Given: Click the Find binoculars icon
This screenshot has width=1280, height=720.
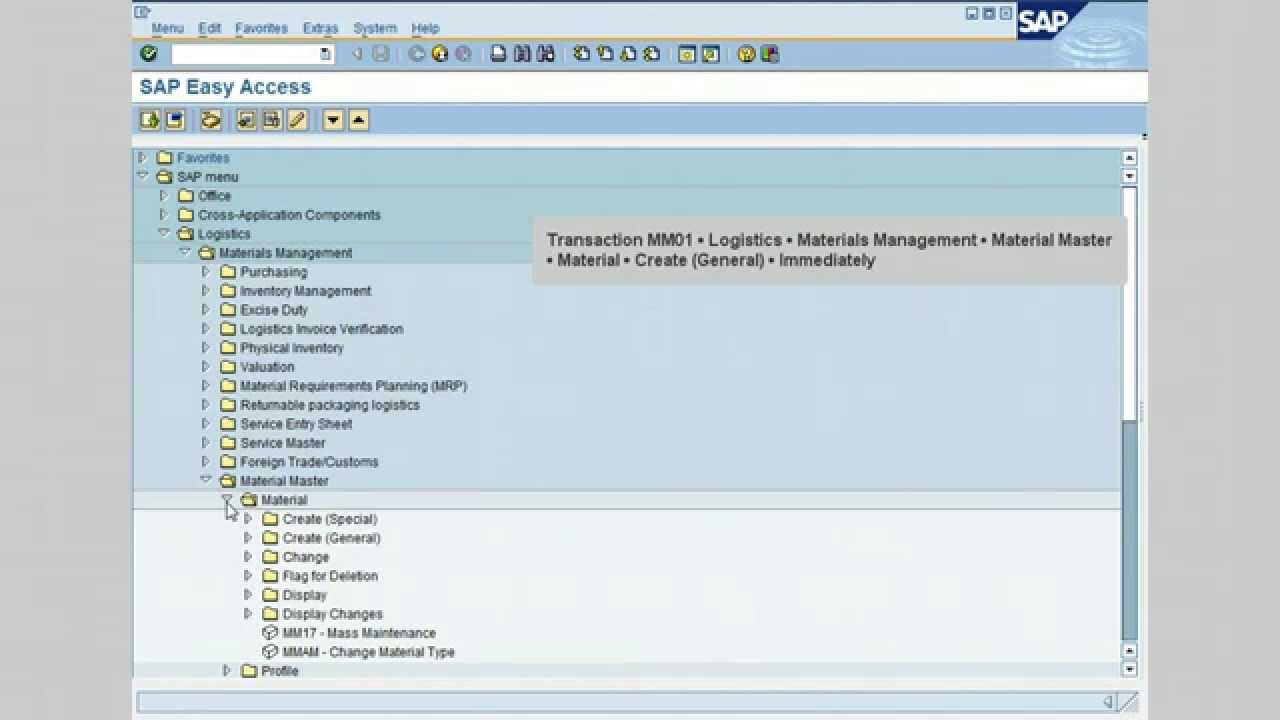Looking at the screenshot, I should (522, 54).
